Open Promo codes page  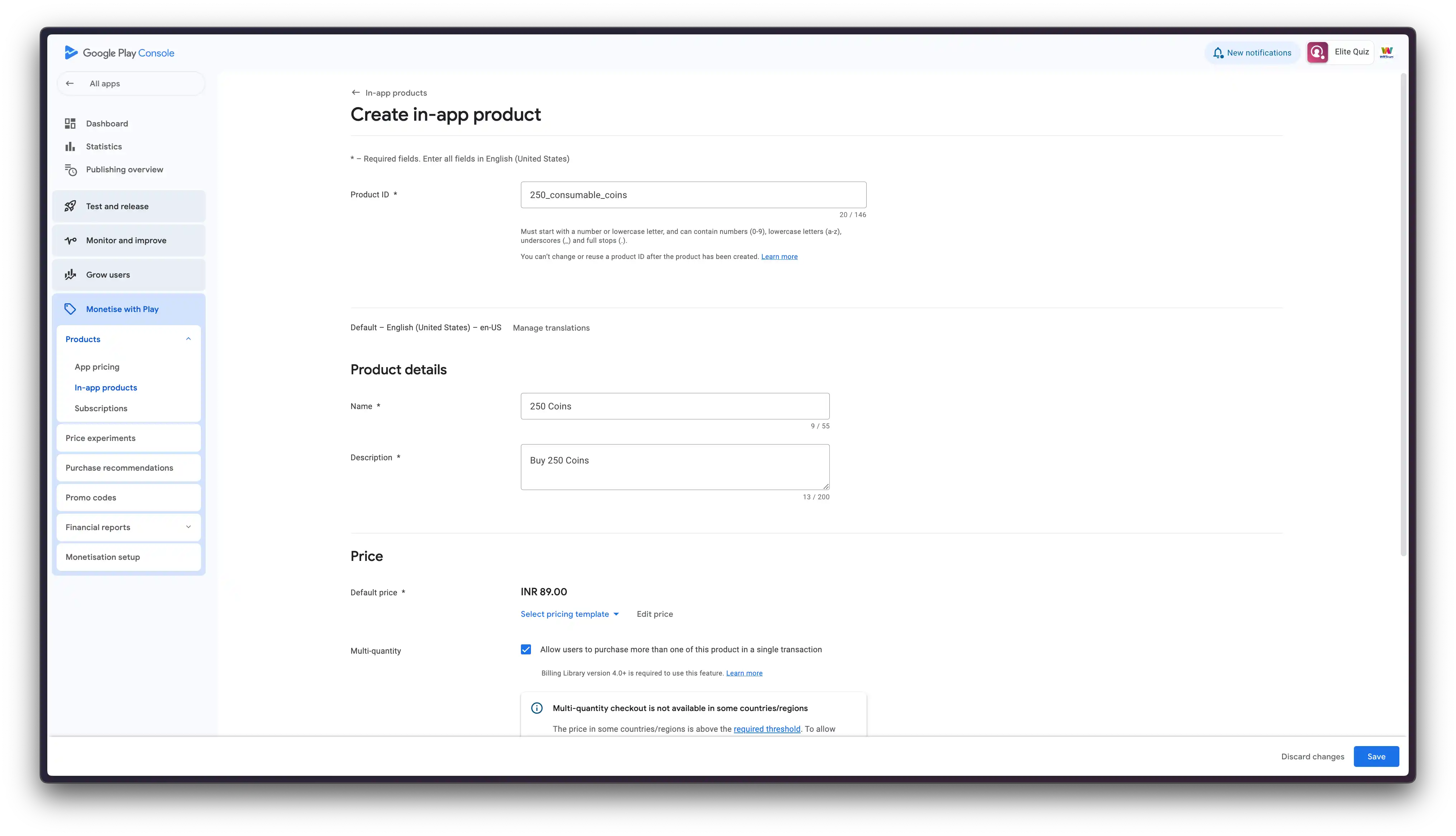click(x=129, y=498)
